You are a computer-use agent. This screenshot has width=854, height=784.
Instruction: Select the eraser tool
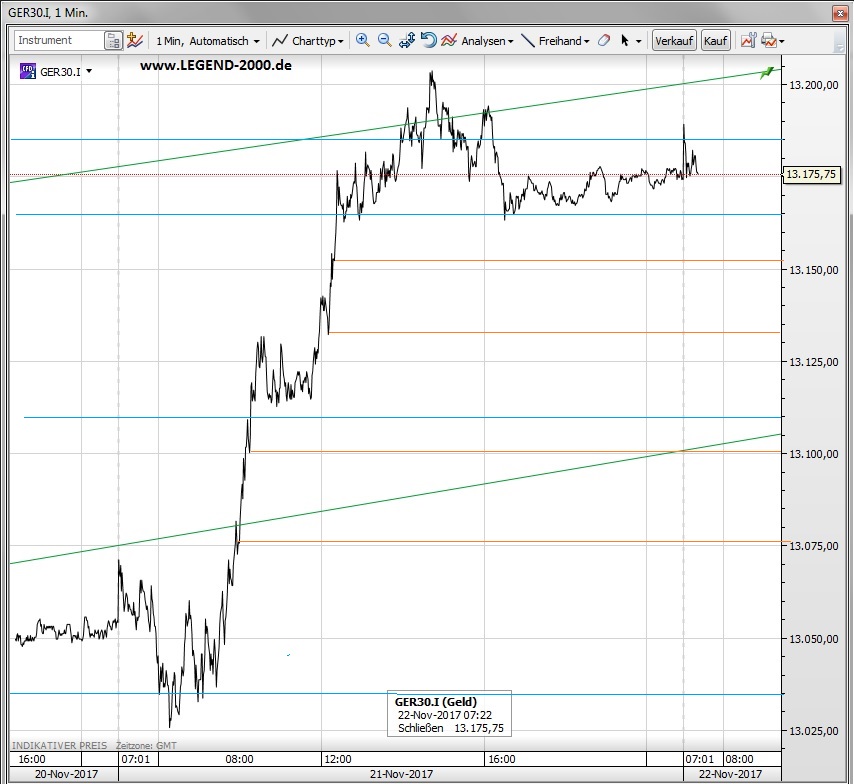click(x=603, y=41)
